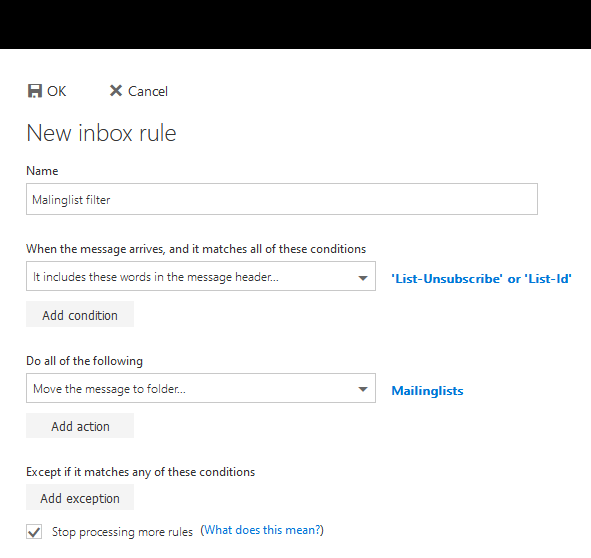Open the What does this mean? link

pyautogui.click(x=262, y=530)
